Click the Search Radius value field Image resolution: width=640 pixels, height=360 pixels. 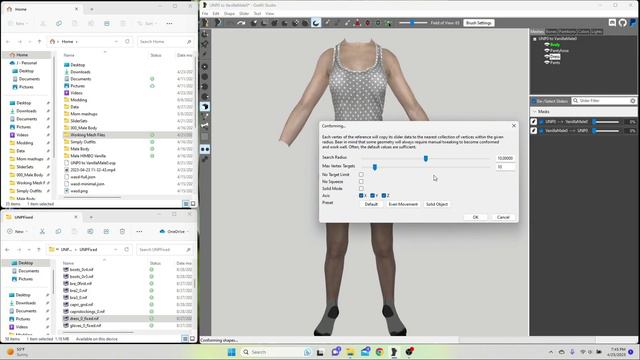[505, 158]
